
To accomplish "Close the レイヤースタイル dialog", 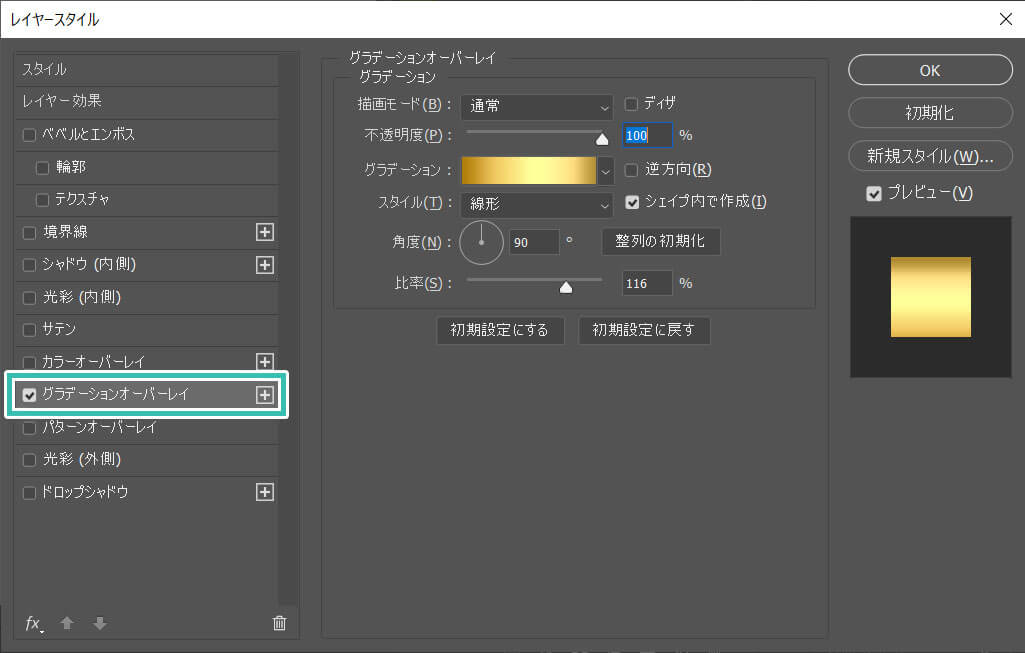I will coord(1006,20).
